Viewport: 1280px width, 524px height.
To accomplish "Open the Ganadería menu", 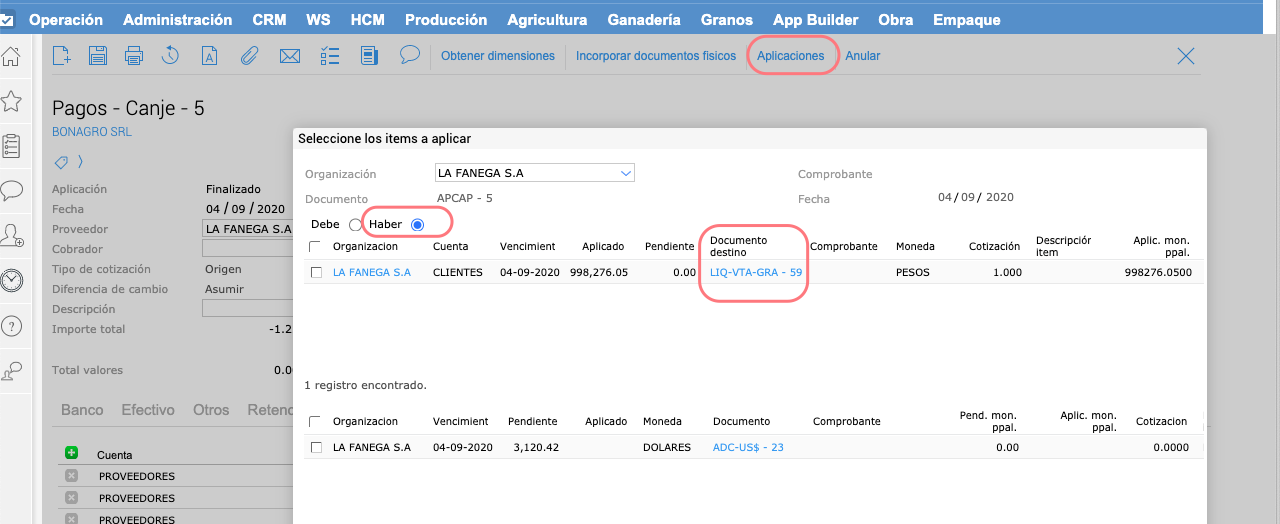I will tap(643, 20).
